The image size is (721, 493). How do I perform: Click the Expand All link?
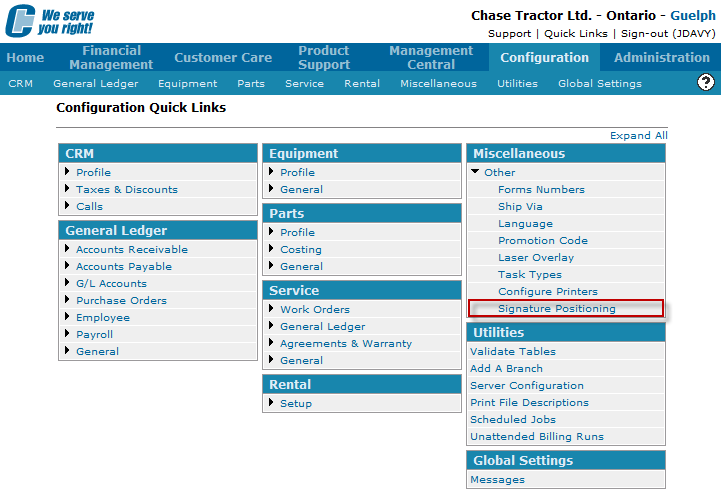(x=639, y=136)
